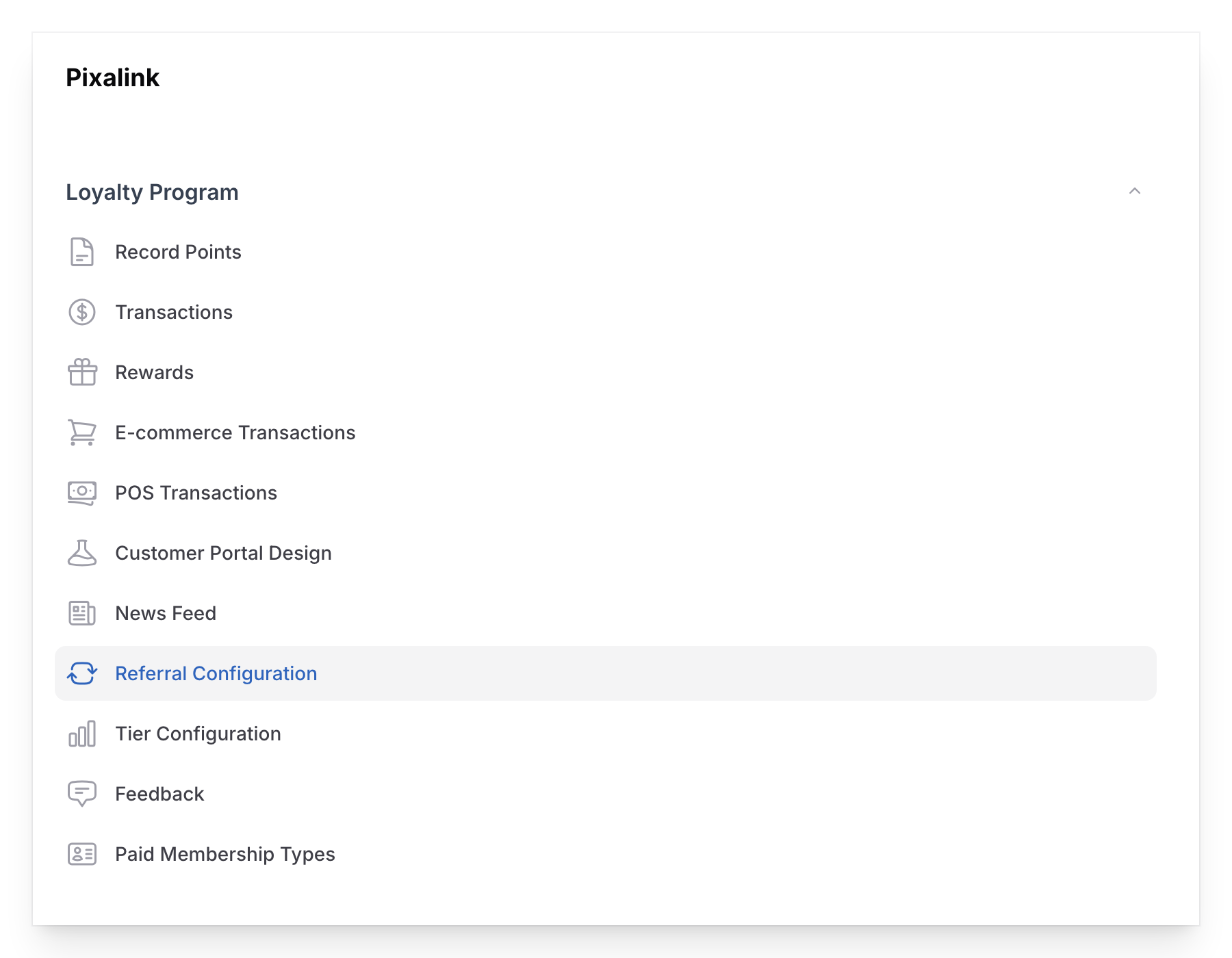Screen dimensions: 1232x958
Task: Navigate to Rewards
Action: (x=154, y=372)
